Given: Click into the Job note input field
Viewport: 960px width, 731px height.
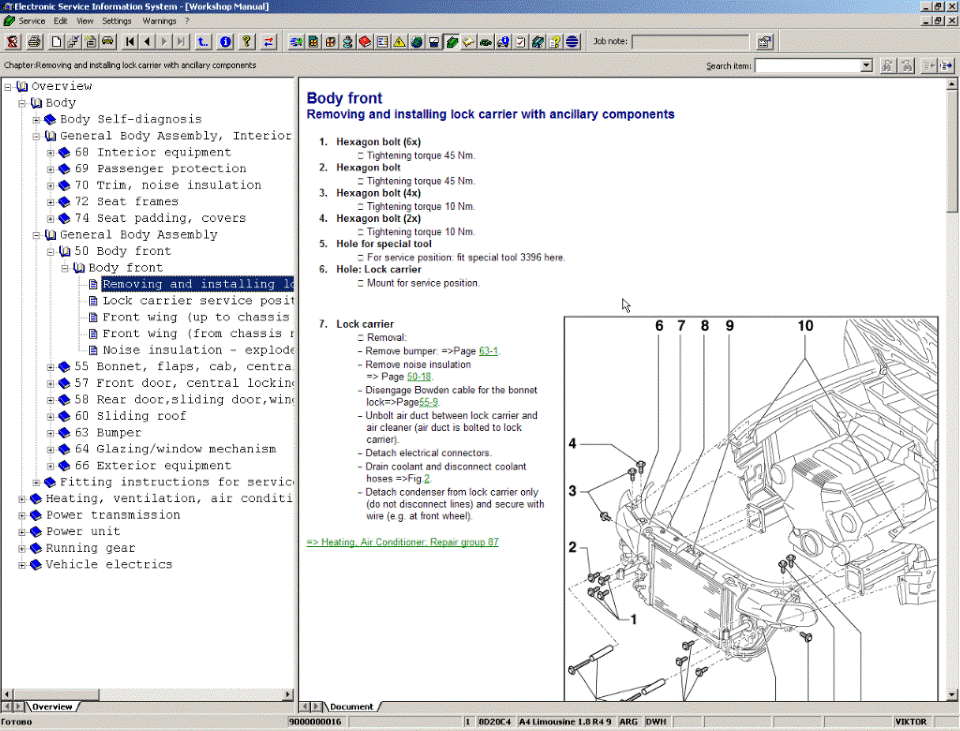Looking at the screenshot, I should point(690,42).
